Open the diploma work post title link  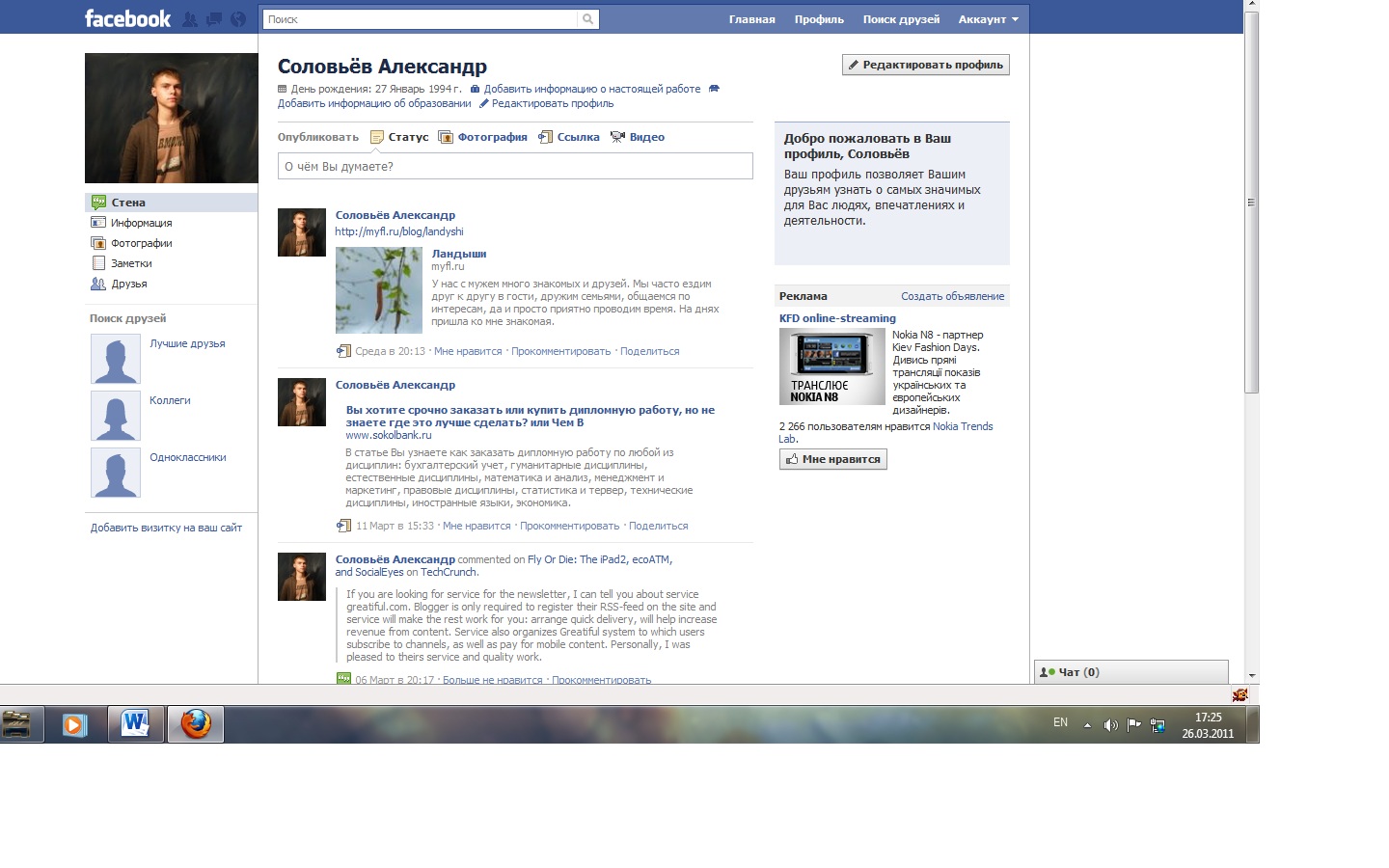click(x=531, y=416)
